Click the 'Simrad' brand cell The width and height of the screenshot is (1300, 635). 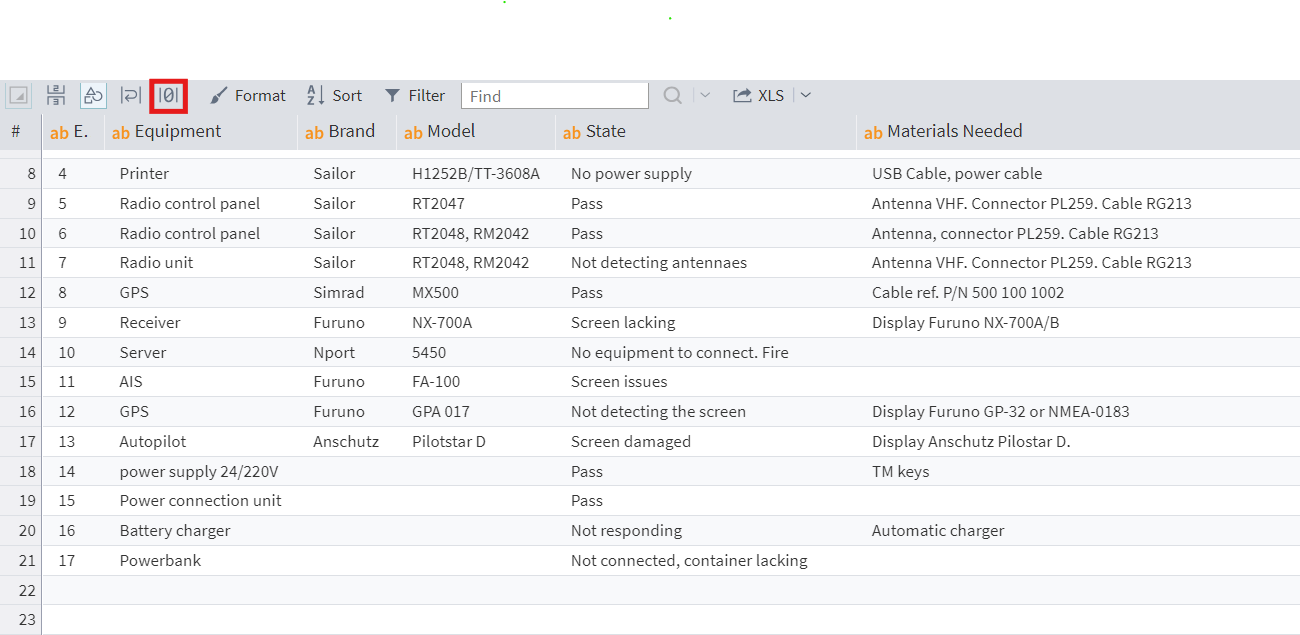pyautogui.click(x=339, y=293)
